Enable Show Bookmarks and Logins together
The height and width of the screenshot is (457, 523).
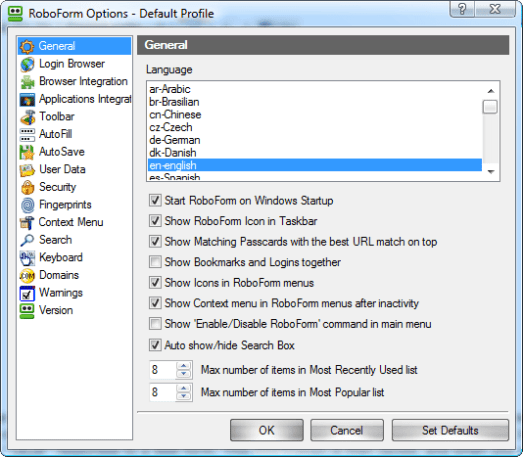click(x=155, y=262)
